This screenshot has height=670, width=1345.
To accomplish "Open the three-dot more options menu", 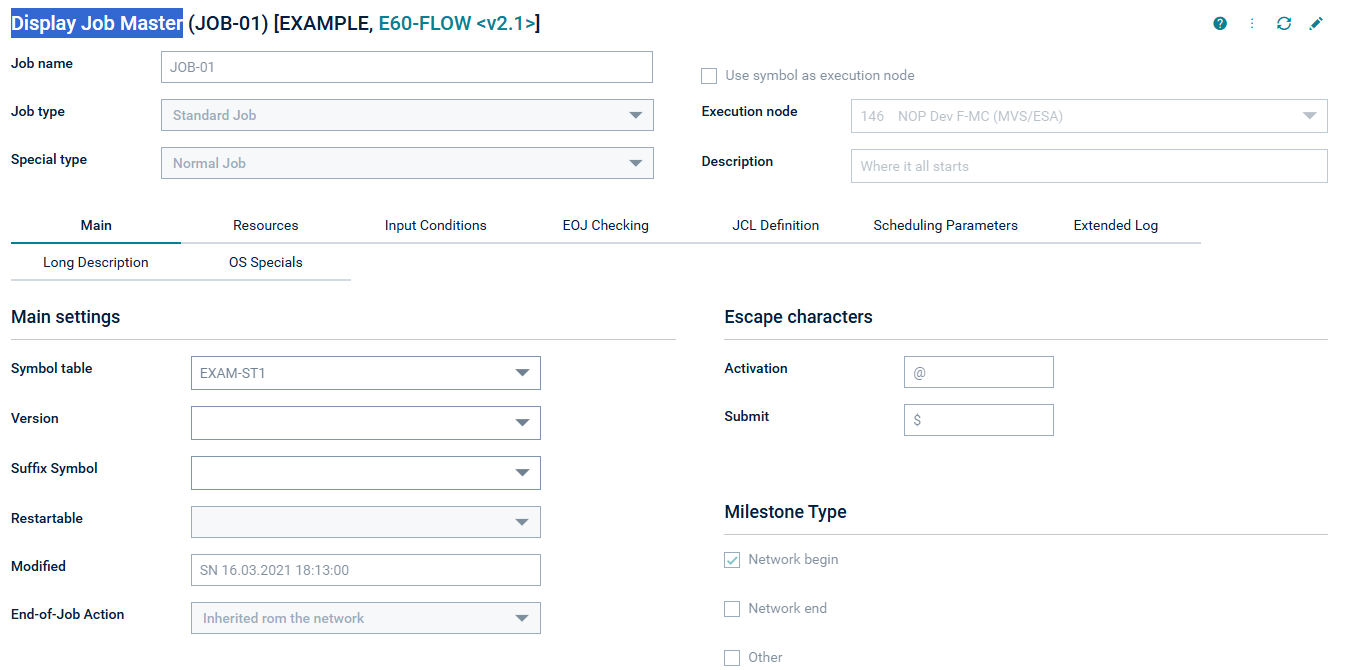I will tap(1252, 23).
